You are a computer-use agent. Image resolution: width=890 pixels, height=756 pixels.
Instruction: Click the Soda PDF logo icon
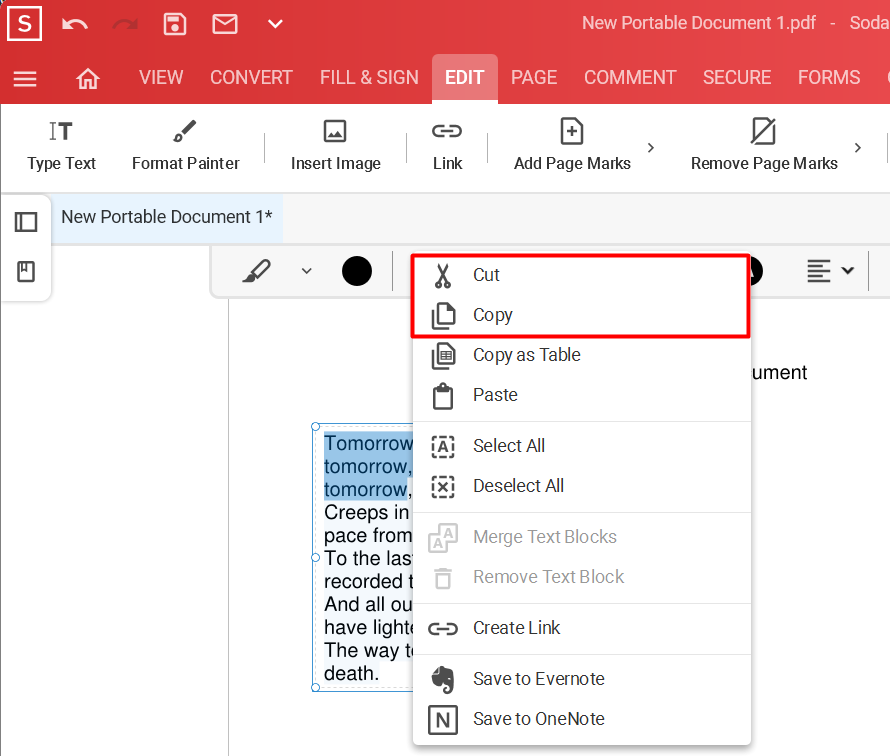(24, 24)
